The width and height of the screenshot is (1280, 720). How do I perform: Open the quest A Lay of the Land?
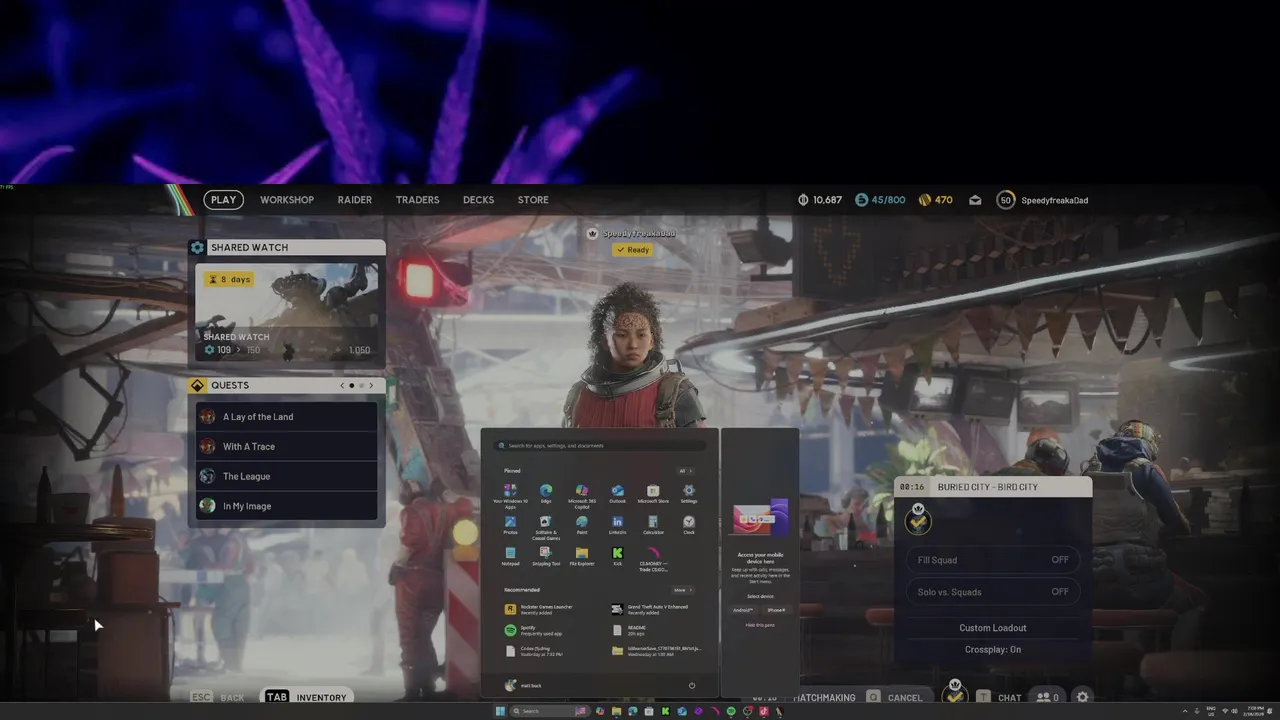click(287, 417)
